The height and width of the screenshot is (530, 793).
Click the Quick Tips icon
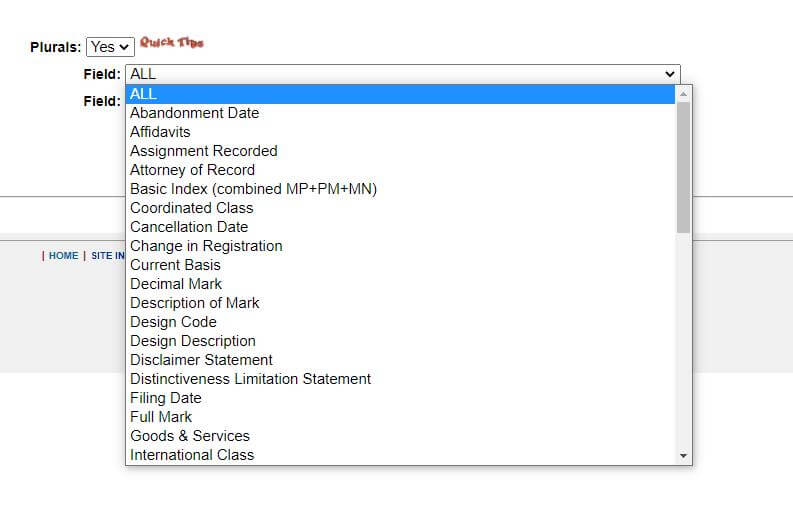171,43
